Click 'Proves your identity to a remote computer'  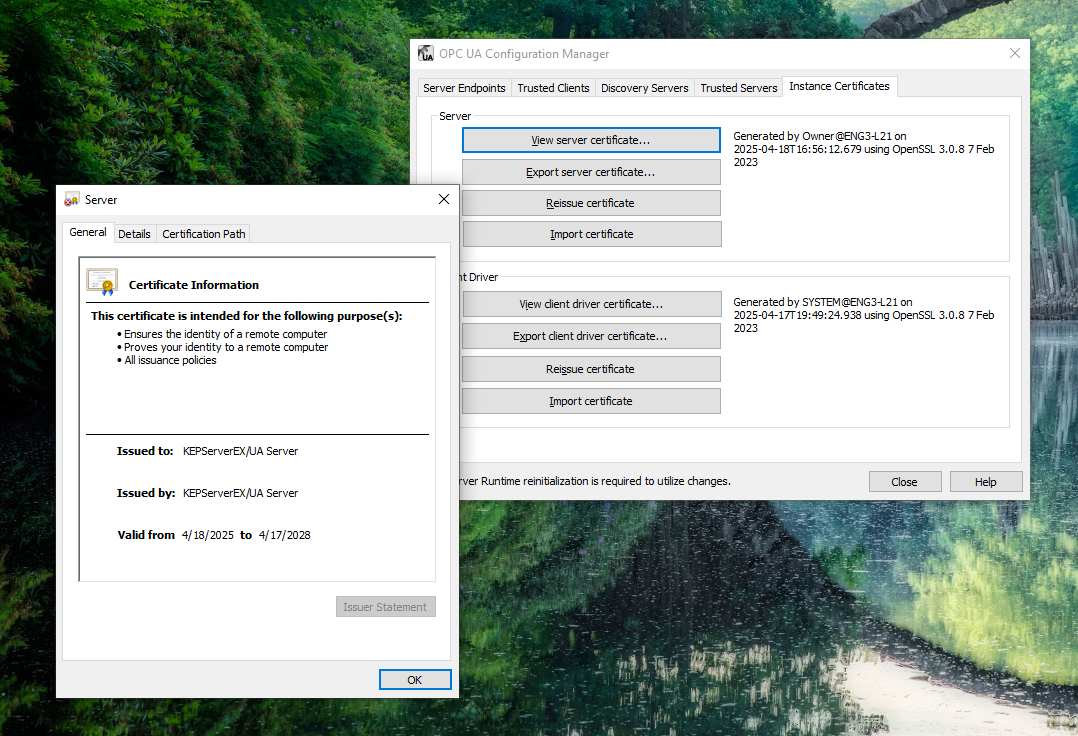coord(226,347)
